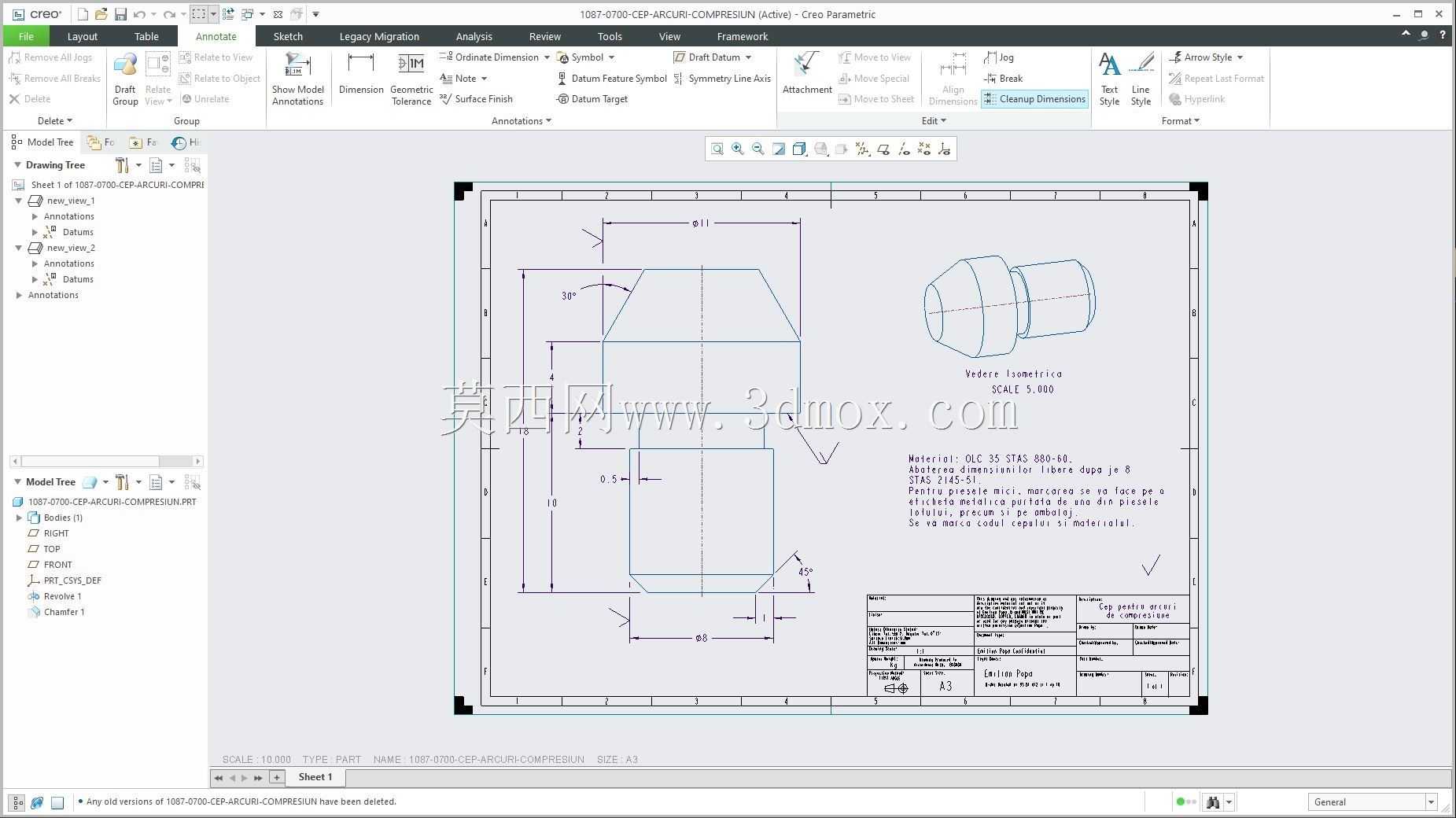Open the Table ribbon tab
Image resolution: width=1456 pixels, height=818 pixels.
pos(146,36)
